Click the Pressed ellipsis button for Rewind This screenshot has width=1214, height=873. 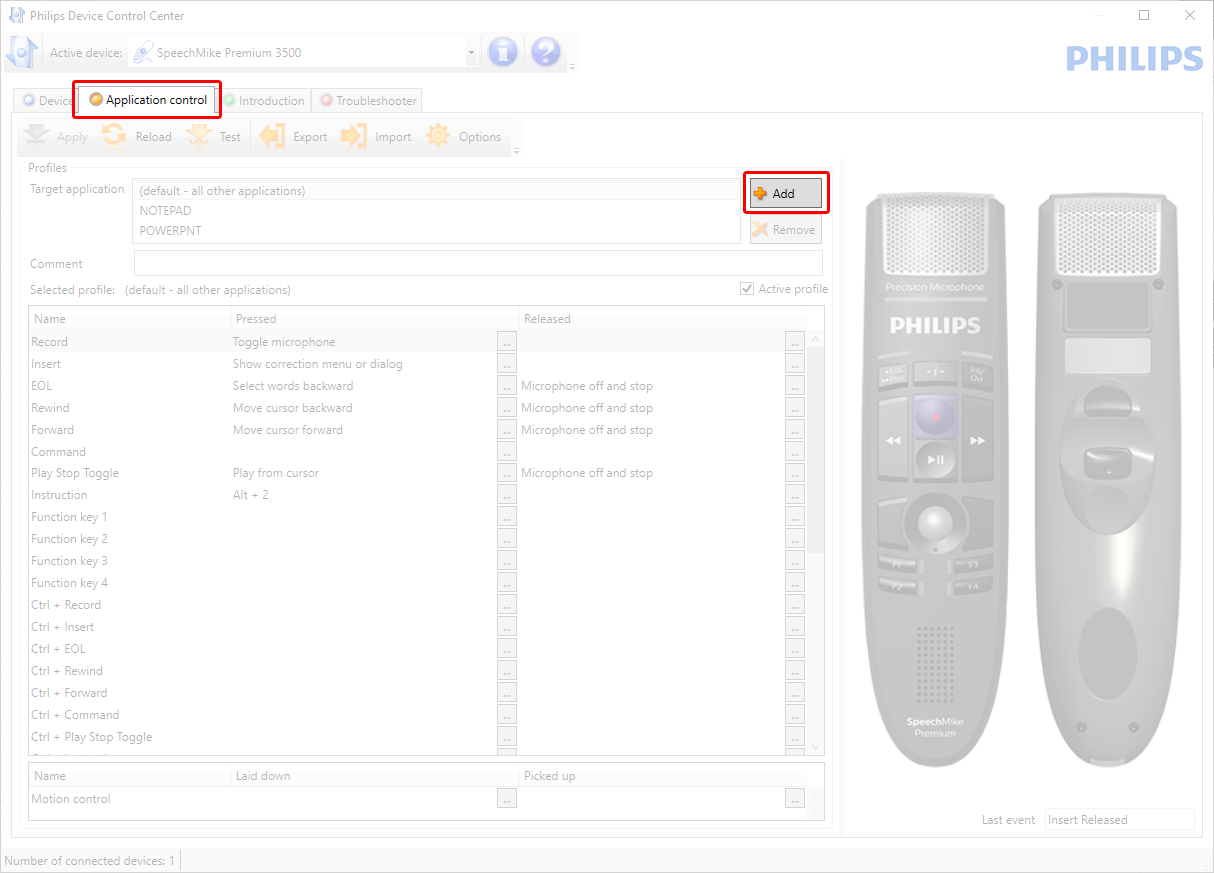(507, 408)
